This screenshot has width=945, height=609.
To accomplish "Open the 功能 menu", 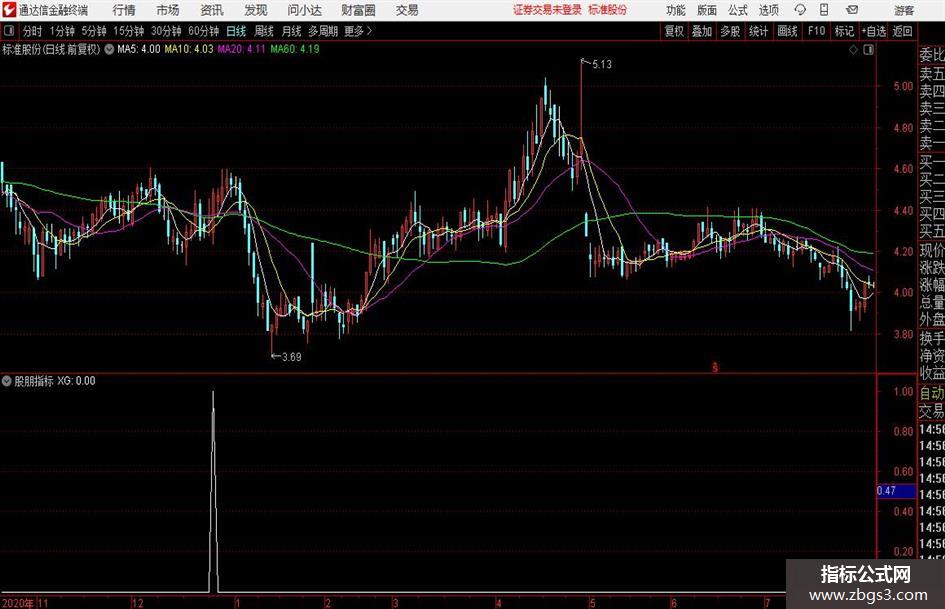I will pos(676,10).
